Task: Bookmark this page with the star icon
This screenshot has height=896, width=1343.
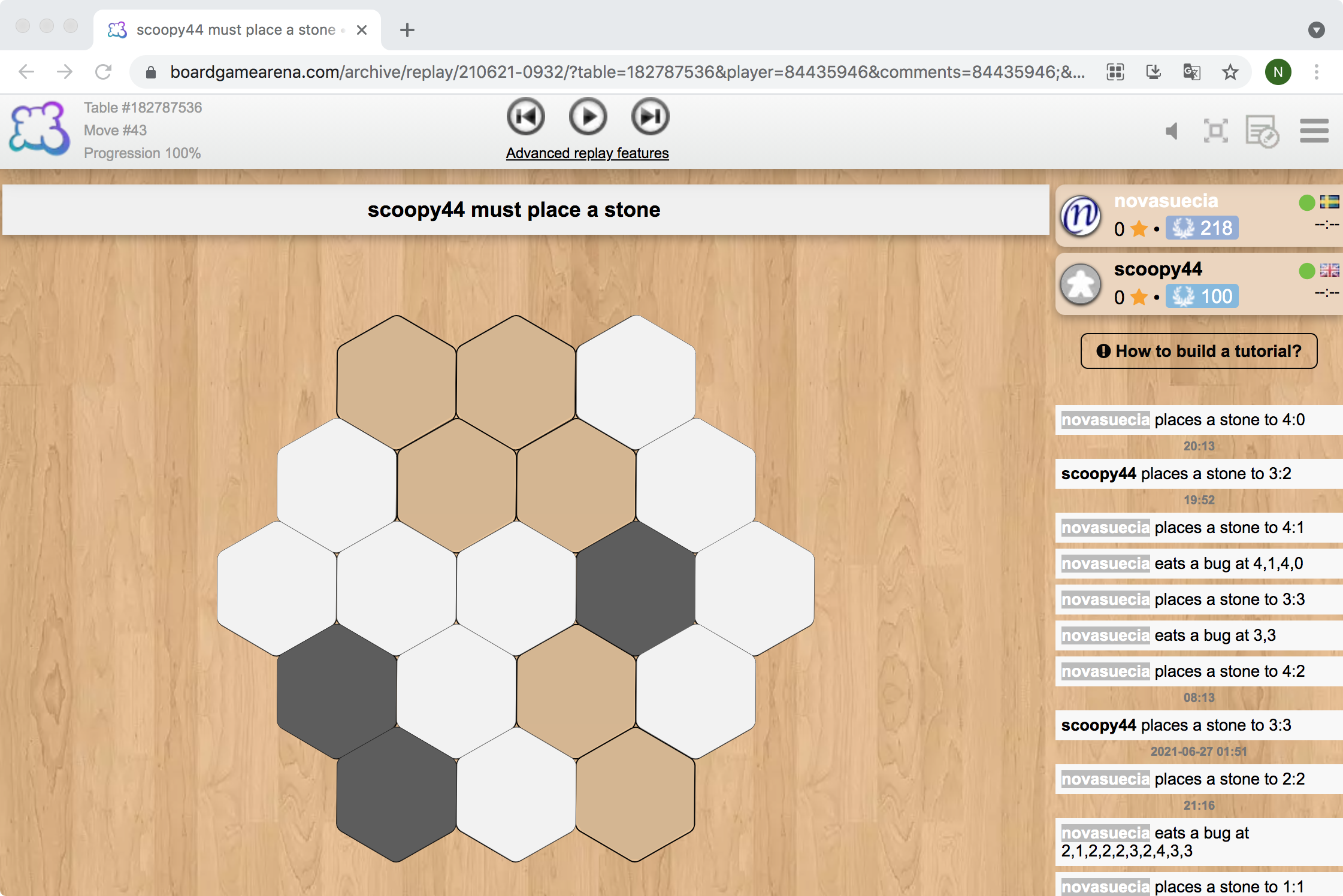Action: [x=1230, y=72]
